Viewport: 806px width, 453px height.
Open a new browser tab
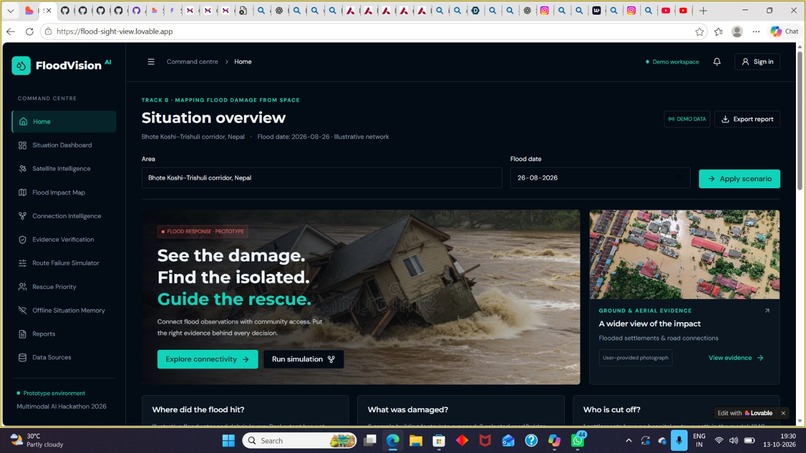703,10
